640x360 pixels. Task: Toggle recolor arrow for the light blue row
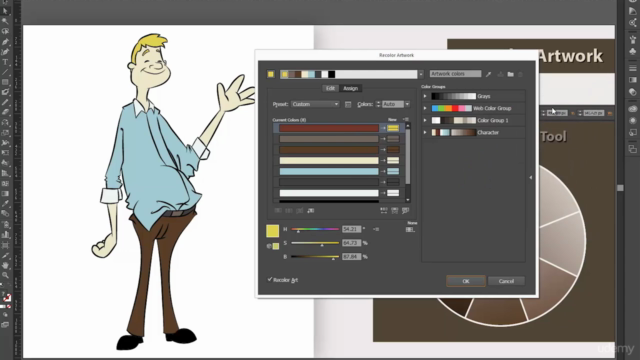[x=383, y=171]
